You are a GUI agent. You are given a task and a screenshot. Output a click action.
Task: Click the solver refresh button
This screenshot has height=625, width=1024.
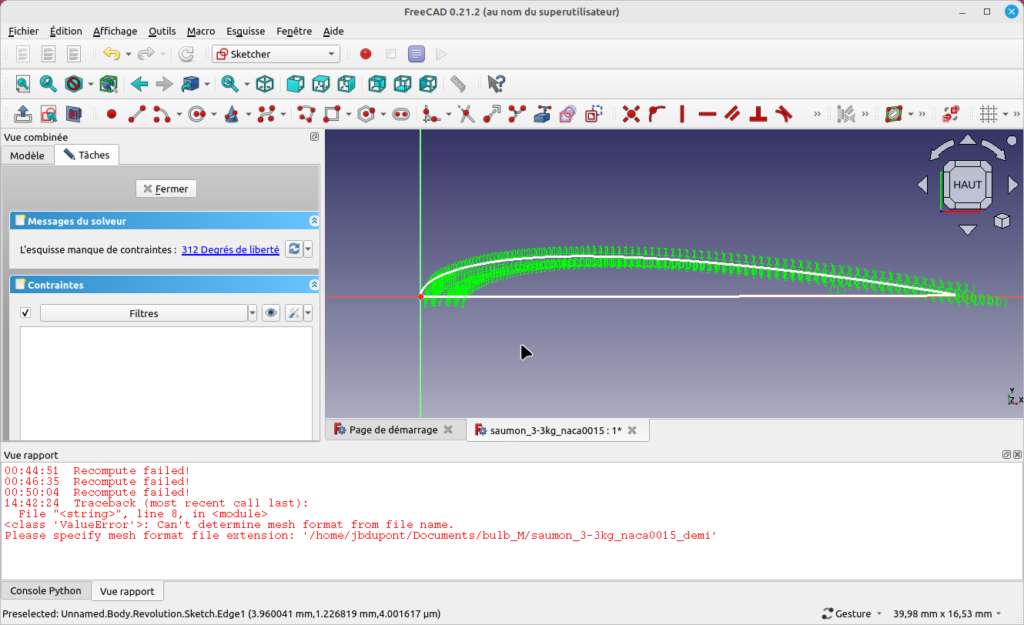pos(295,249)
